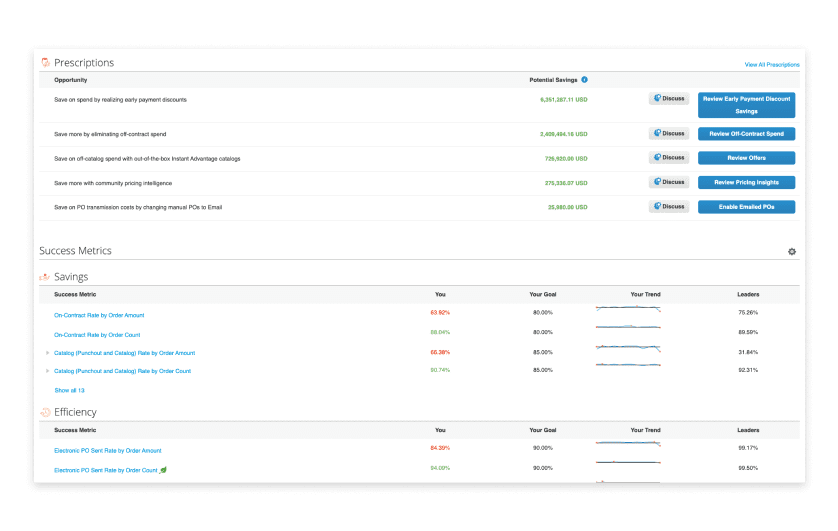Viewport: 838px width, 531px height.
Task: Expand Catalog Rate by Order Amount row
Action: [48, 353]
